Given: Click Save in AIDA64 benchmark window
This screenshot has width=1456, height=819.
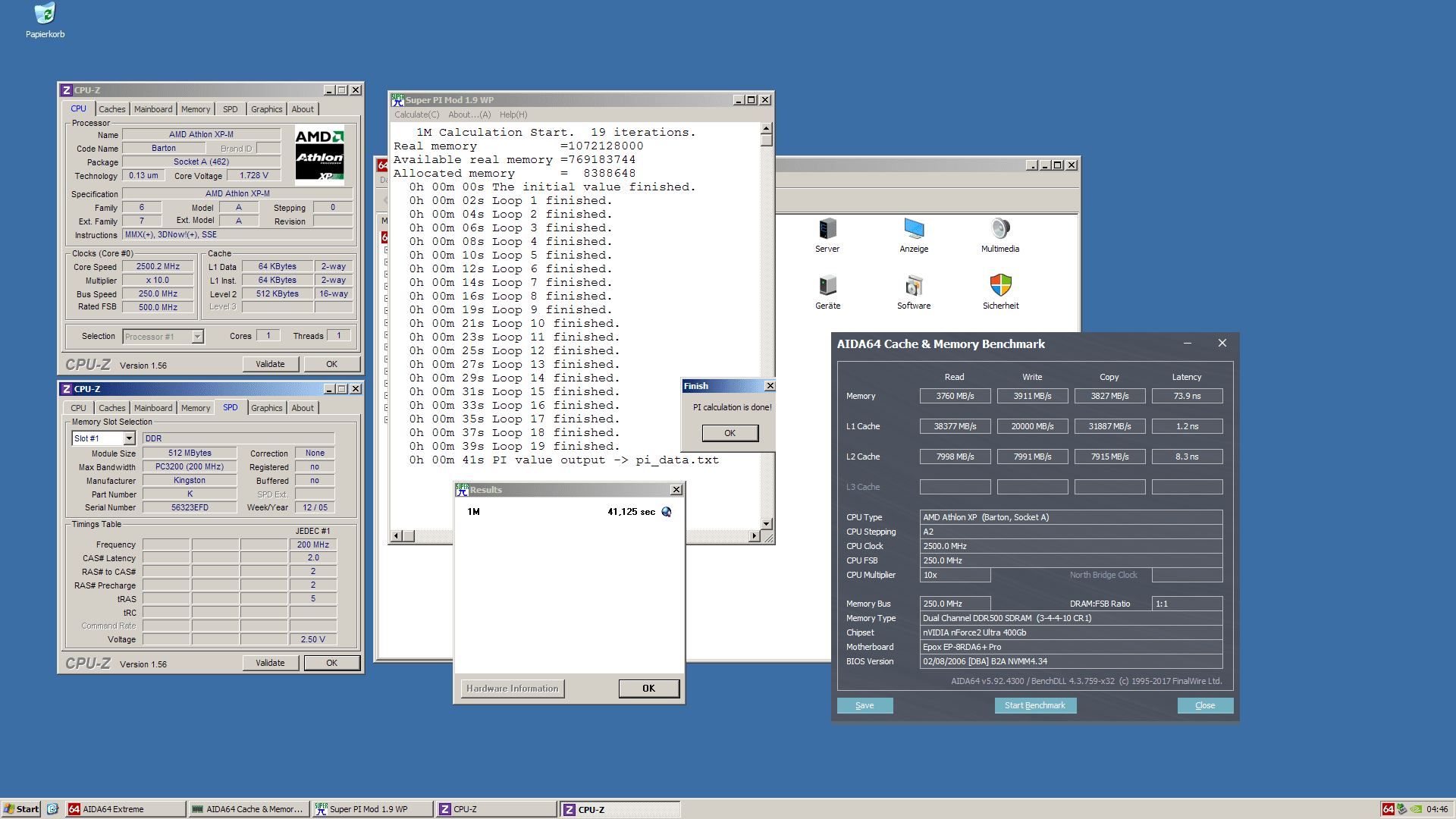Looking at the screenshot, I should (x=864, y=705).
